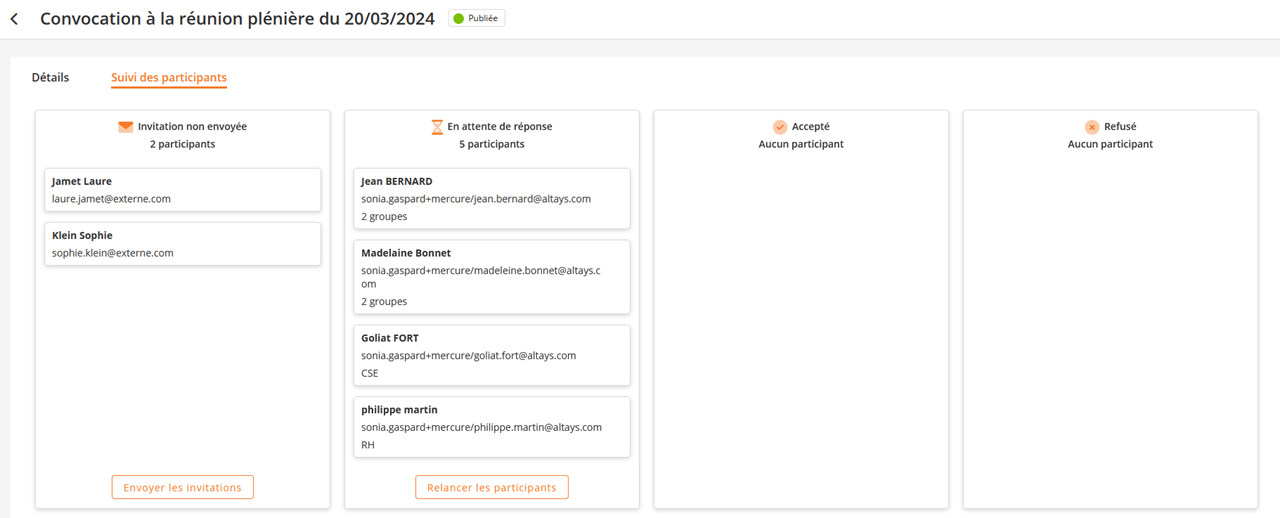Click the laure.jamet@externe.com email address

(x=111, y=199)
